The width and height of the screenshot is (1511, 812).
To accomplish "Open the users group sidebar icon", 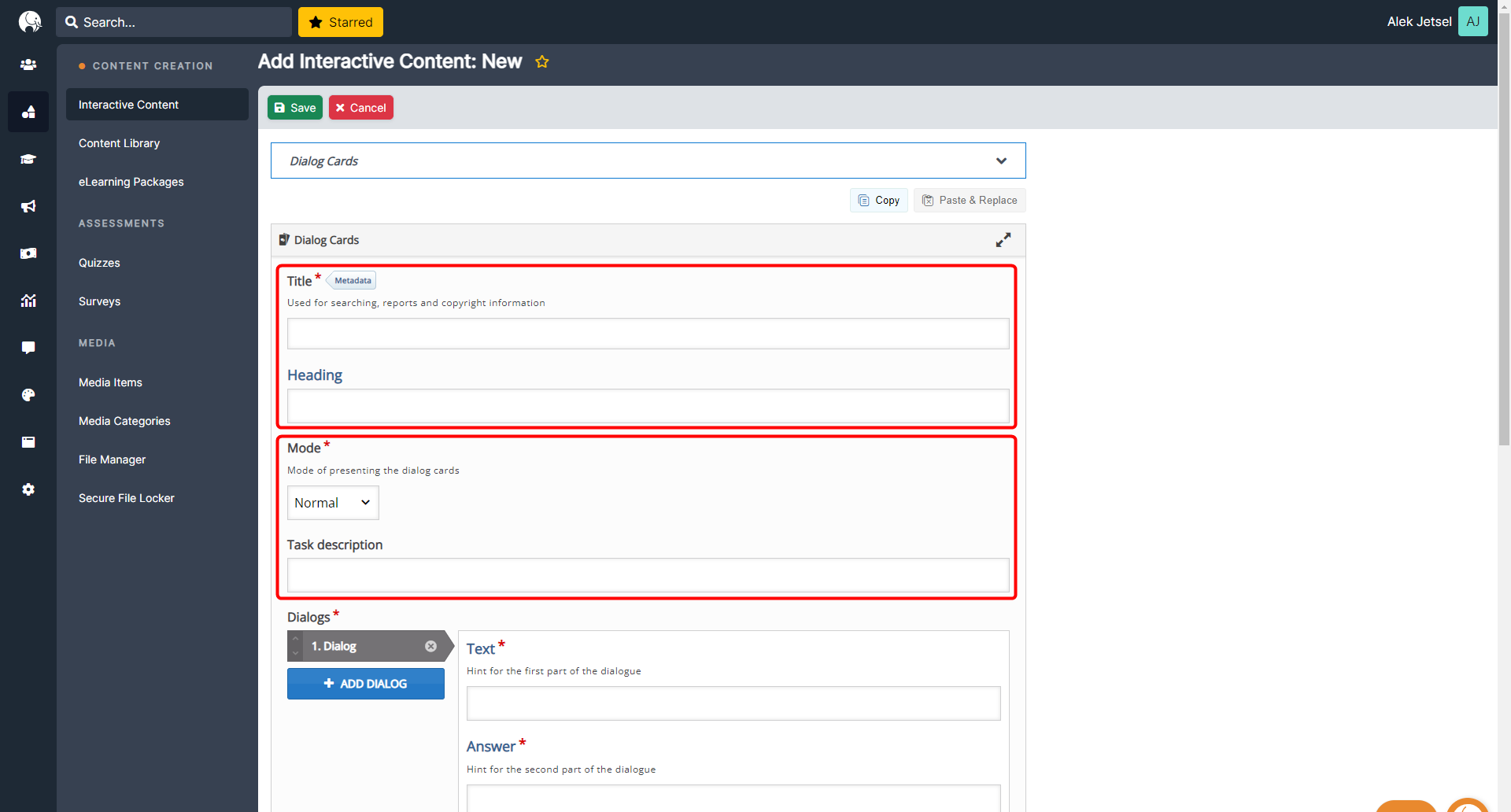I will point(28,65).
